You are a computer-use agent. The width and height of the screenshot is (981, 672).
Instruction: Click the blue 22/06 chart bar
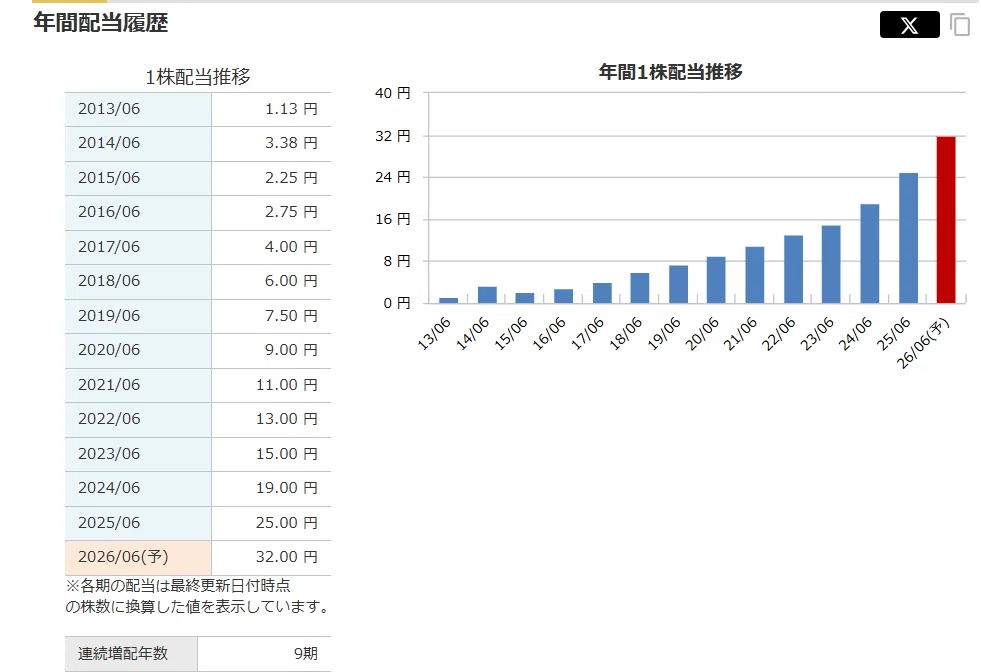click(x=793, y=270)
